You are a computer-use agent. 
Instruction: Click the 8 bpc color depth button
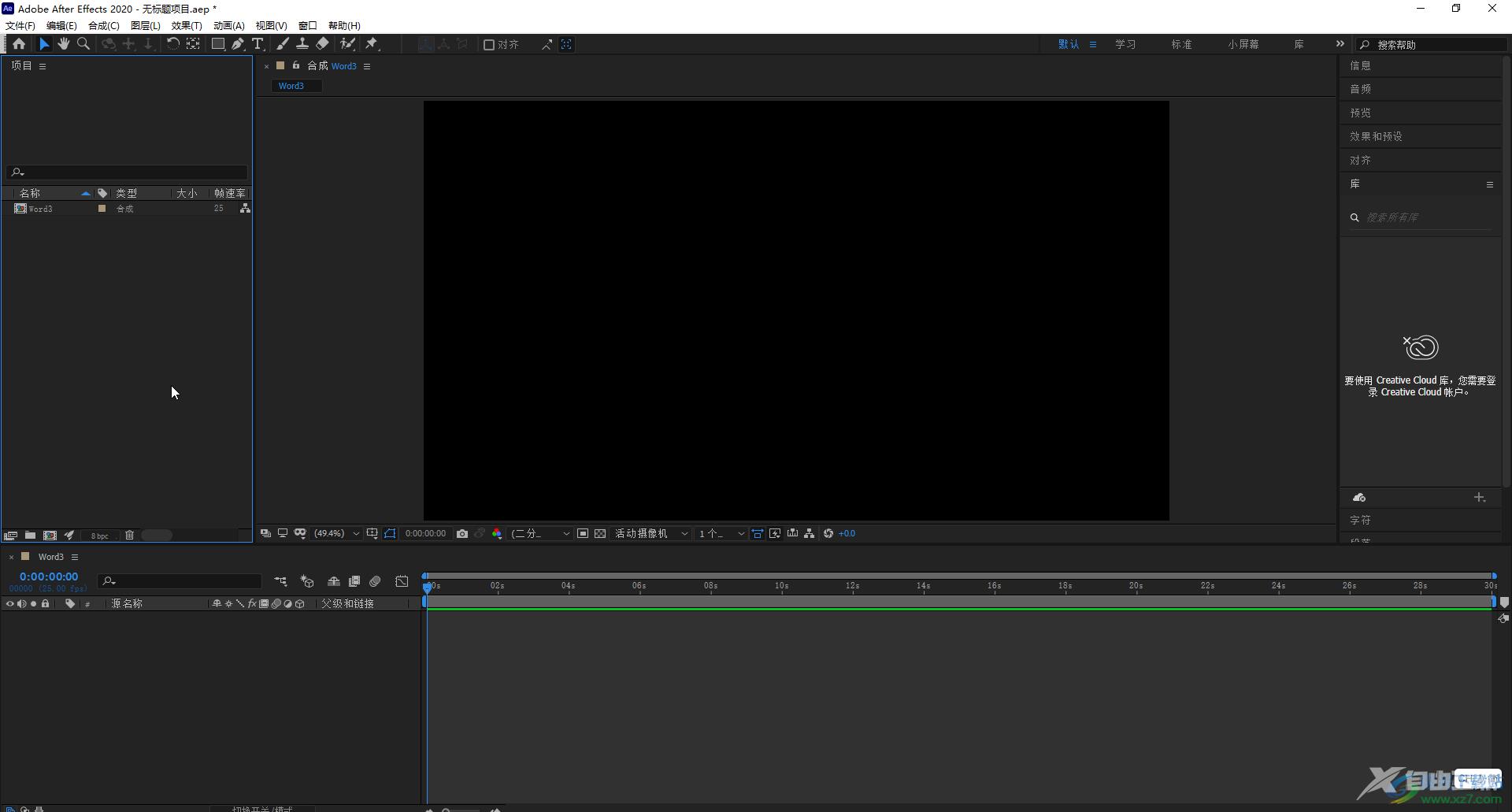[100, 536]
